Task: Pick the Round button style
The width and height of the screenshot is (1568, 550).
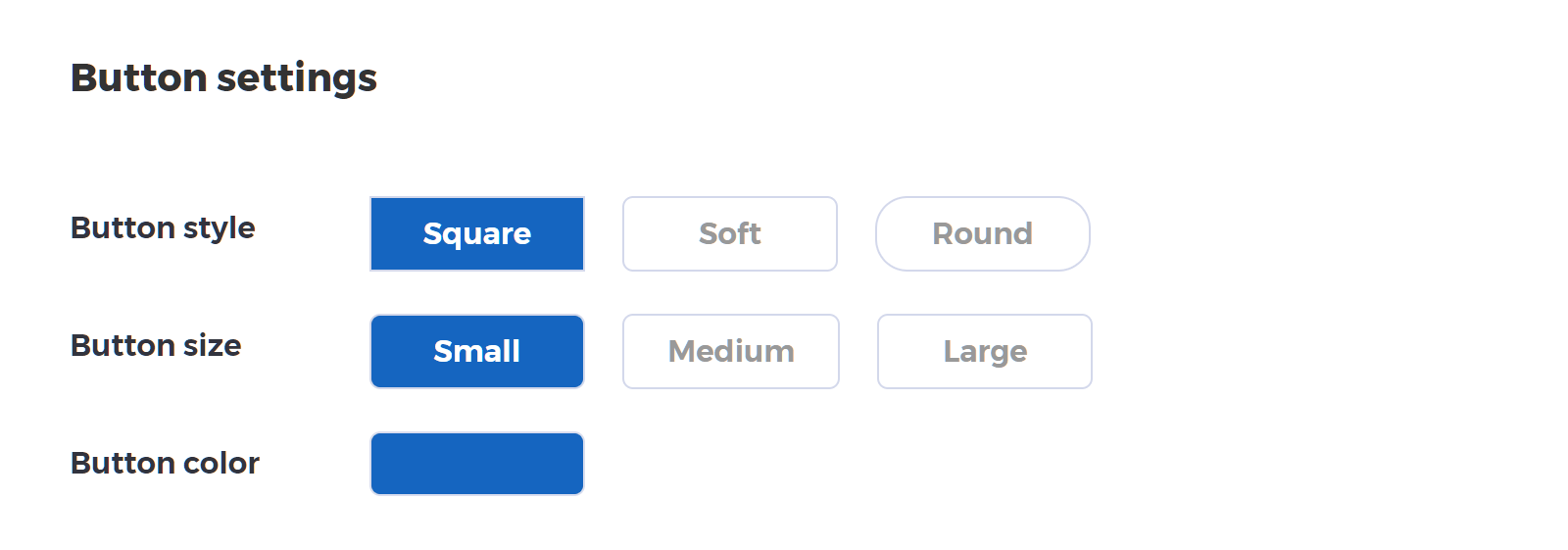Action: (983, 233)
